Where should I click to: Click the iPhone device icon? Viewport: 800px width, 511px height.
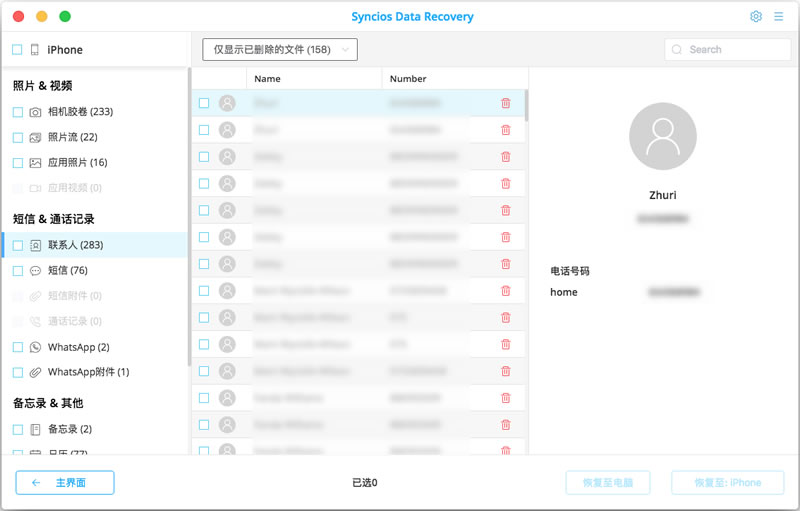pos(35,49)
